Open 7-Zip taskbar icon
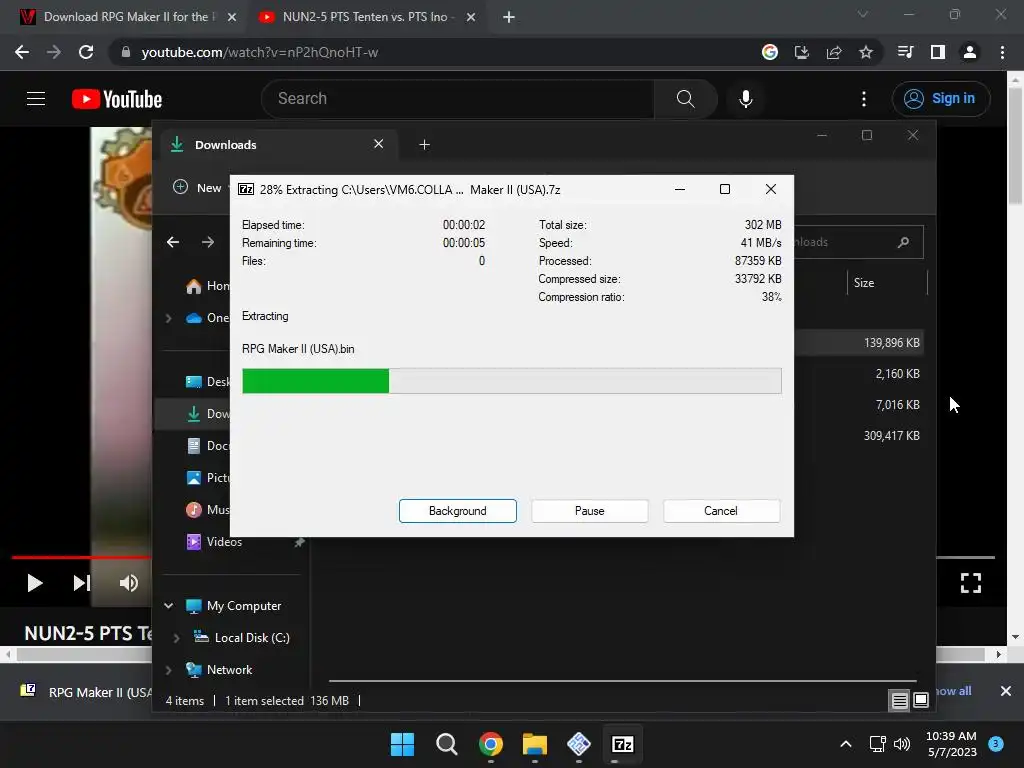This screenshot has width=1024, height=768. coord(622,744)
